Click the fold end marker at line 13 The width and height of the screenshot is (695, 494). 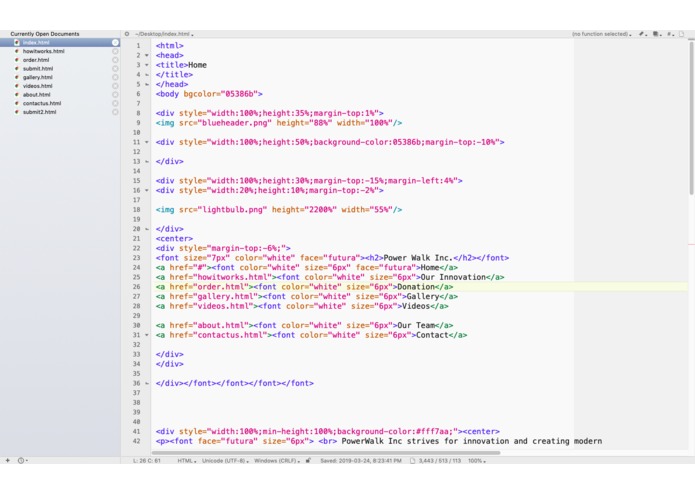pos(147,162)
